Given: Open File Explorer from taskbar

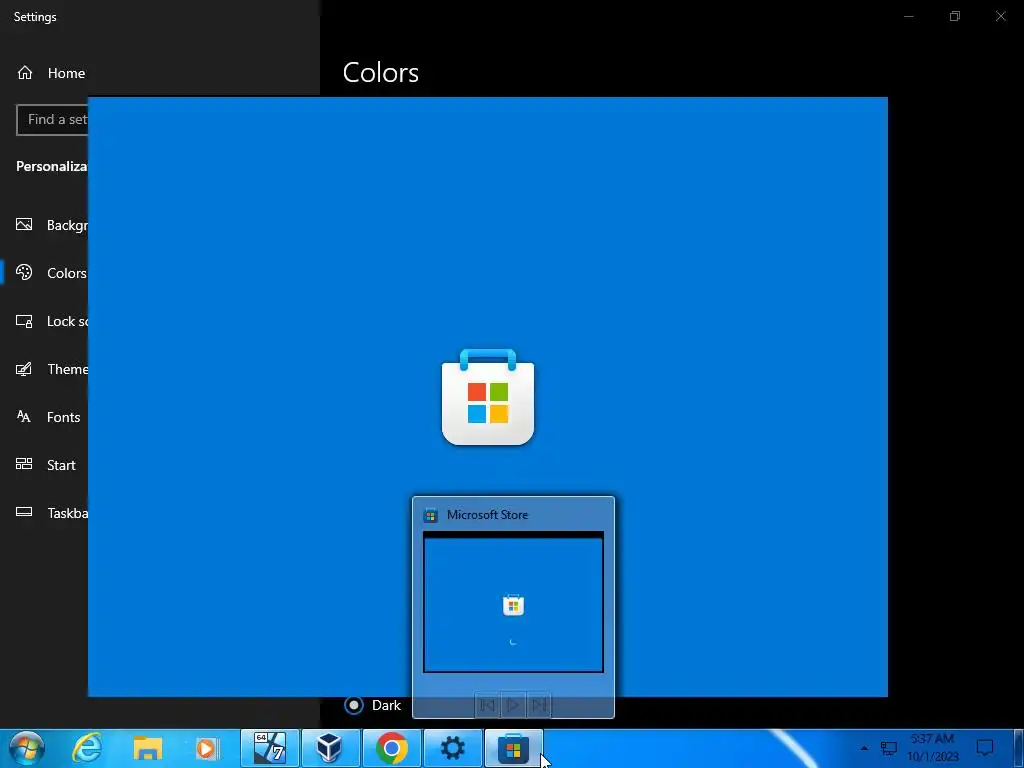Looking at the screenshot, I should [x=148, y=748].
